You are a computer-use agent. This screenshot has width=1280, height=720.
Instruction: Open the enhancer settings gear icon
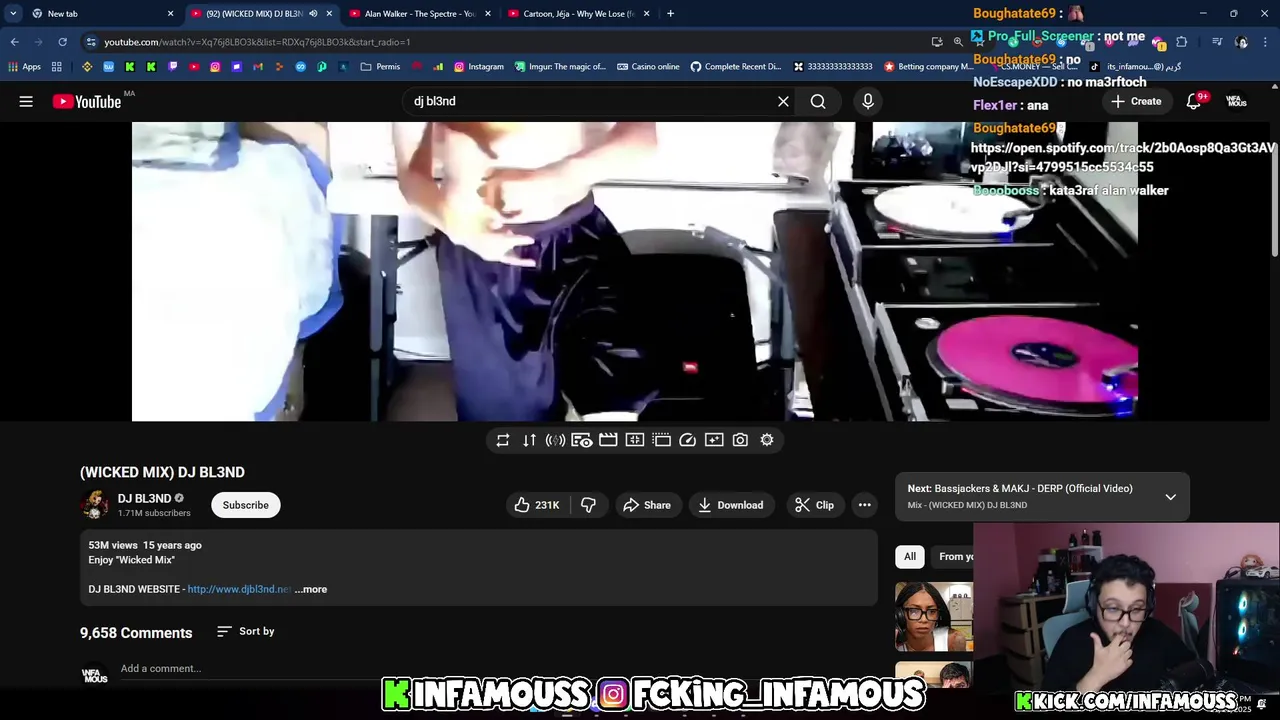[767, 440]
